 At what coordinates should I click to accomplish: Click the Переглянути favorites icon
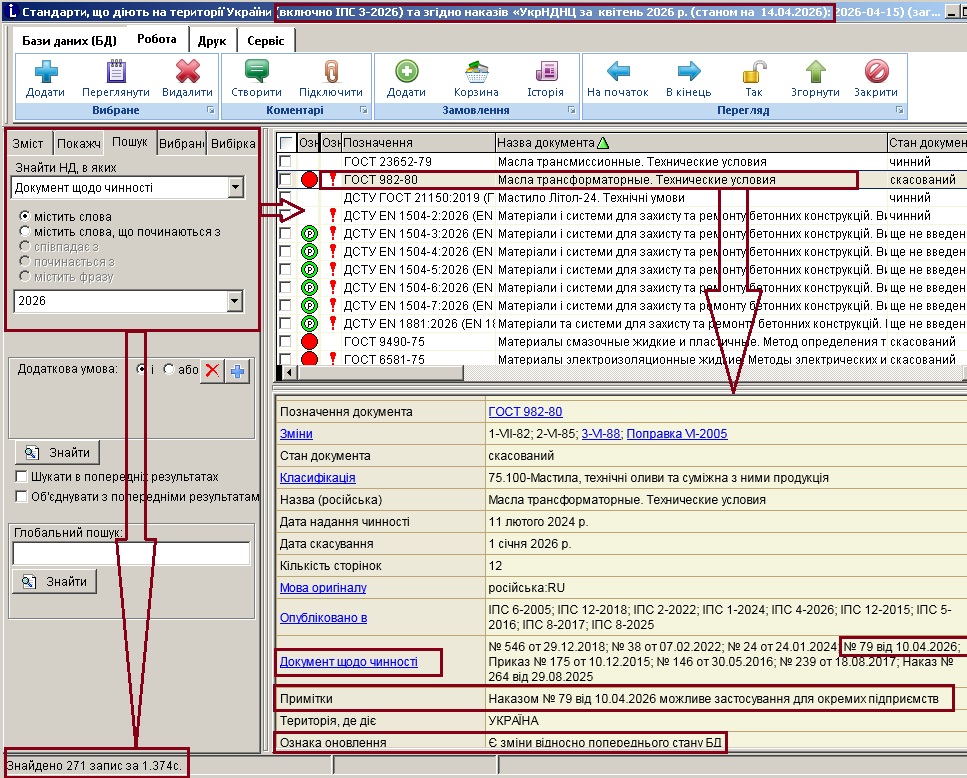point(115,72)
